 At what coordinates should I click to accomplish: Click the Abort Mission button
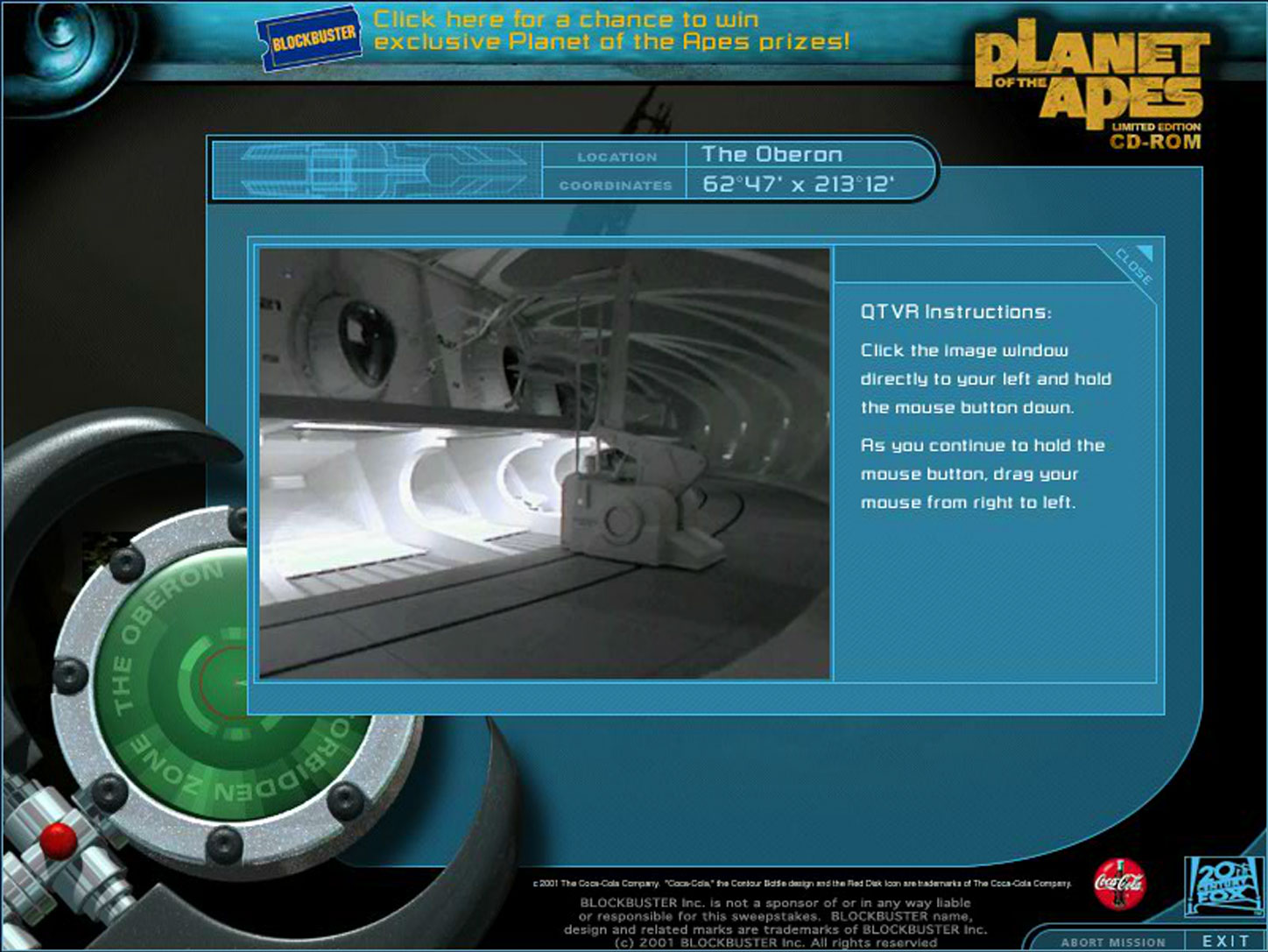click(1113, 942)
